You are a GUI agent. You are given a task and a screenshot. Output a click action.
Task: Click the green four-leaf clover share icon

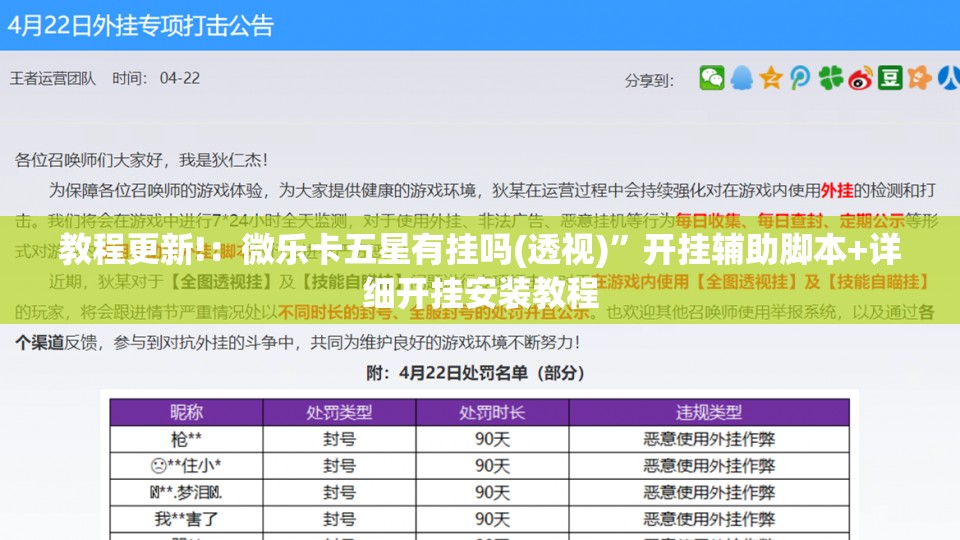[x=830, y=78]
